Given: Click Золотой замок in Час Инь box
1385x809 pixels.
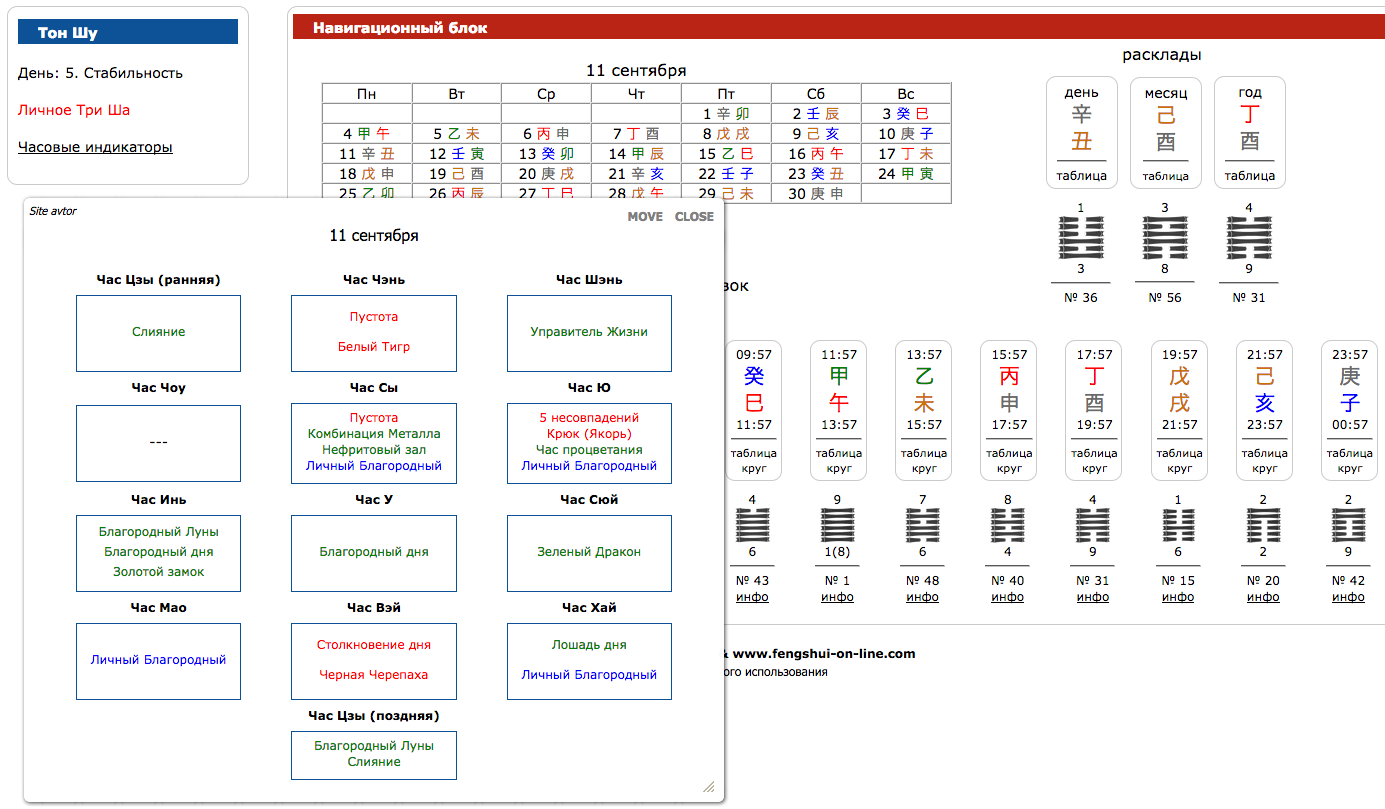Looking at the screenshot, I should [158, 572].
